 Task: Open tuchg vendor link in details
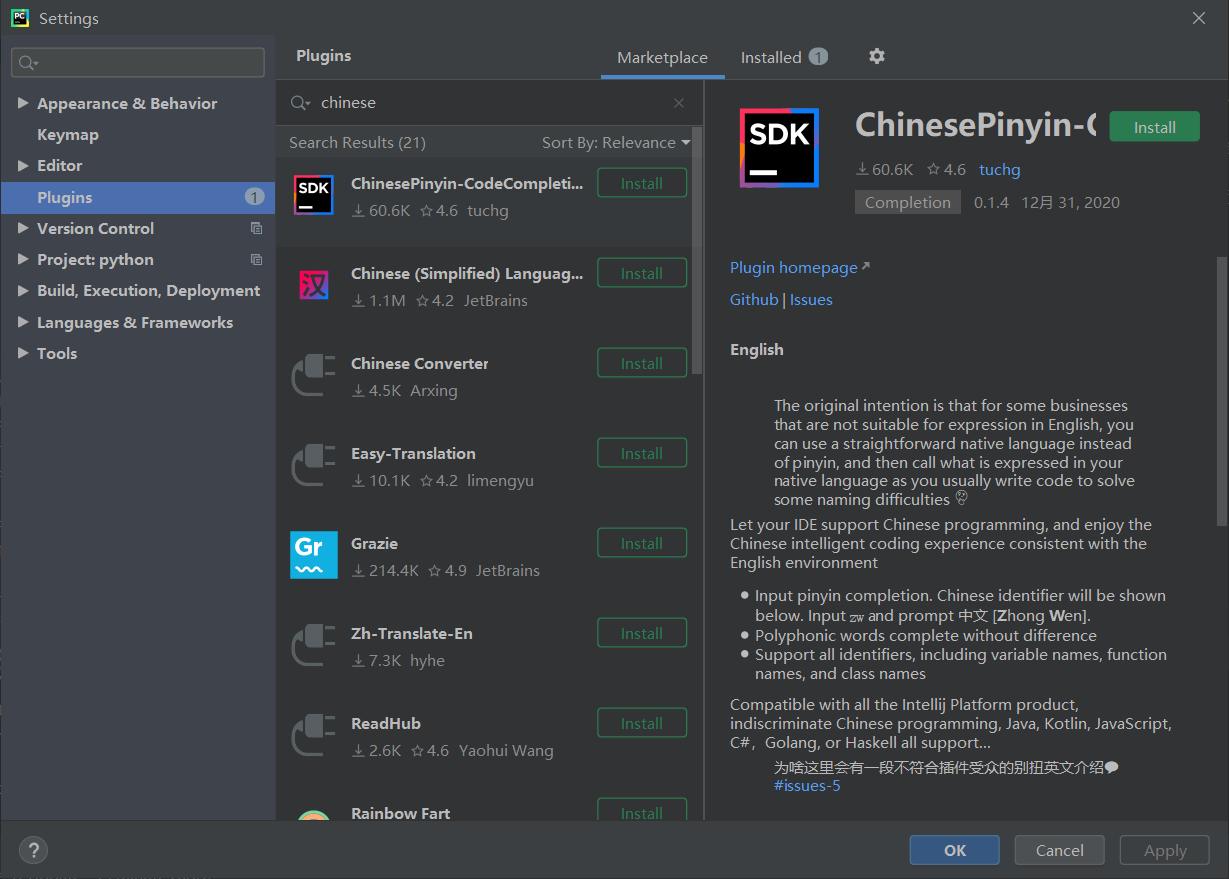(1000, 169)
